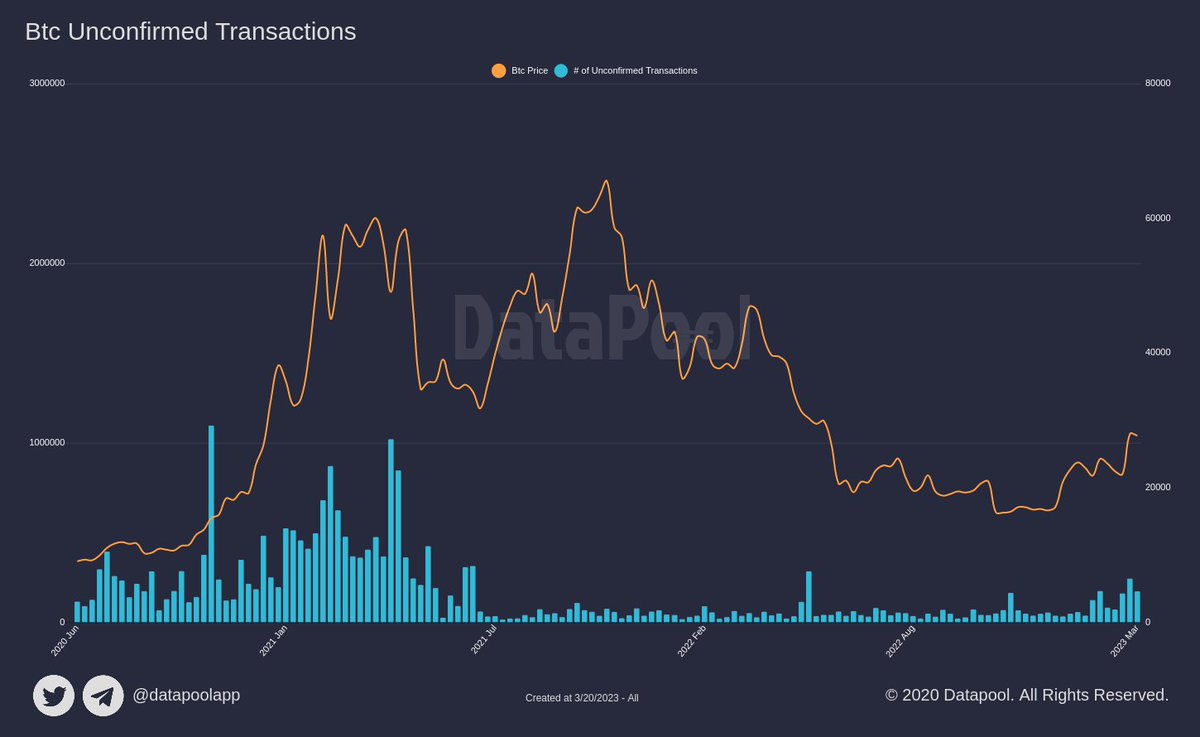Click the 2021 Jul x-axis label
This screenshot has width=1200, height=737.
pos(484,641)
